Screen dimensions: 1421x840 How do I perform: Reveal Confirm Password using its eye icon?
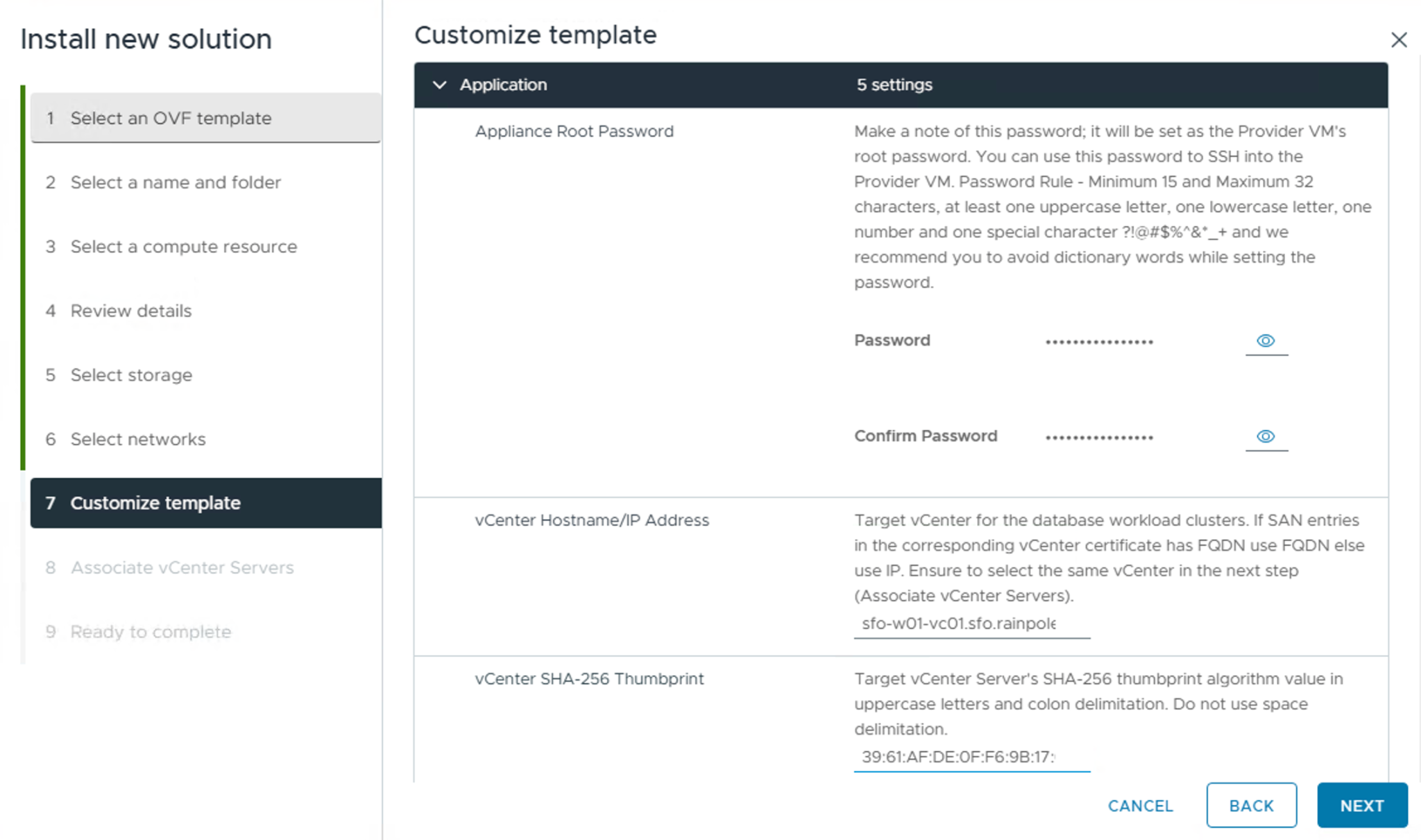point(1266,436)
